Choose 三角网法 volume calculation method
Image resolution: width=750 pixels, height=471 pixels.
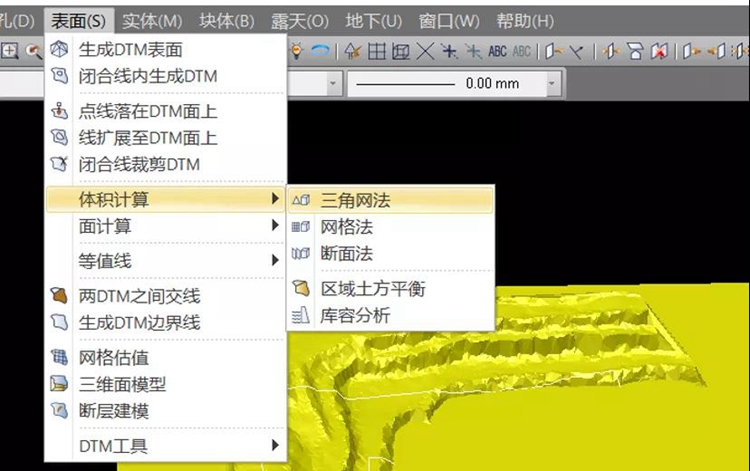click(390, 200)
